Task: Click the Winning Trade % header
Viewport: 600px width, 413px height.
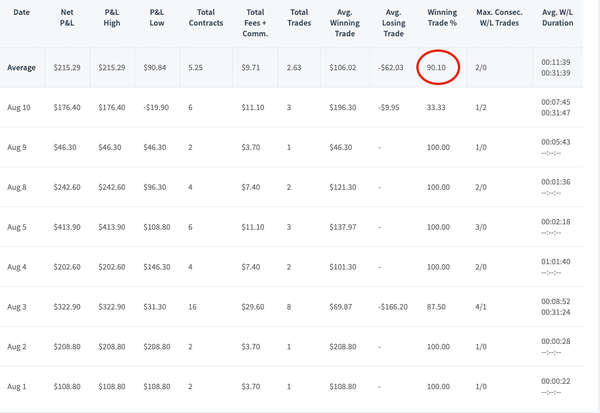Action: (442, 18)
